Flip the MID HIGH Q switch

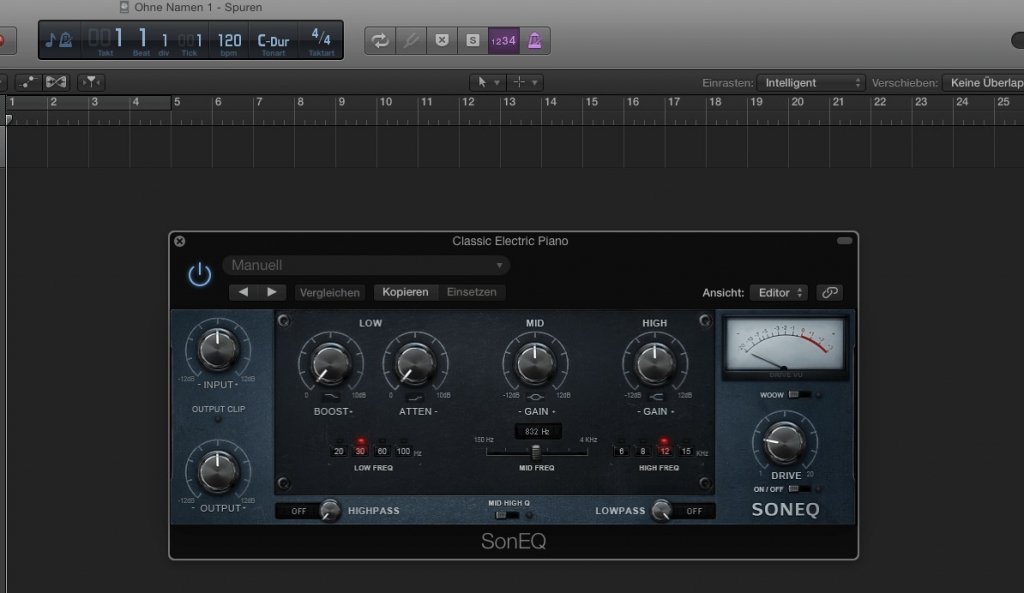click(507, 515)
